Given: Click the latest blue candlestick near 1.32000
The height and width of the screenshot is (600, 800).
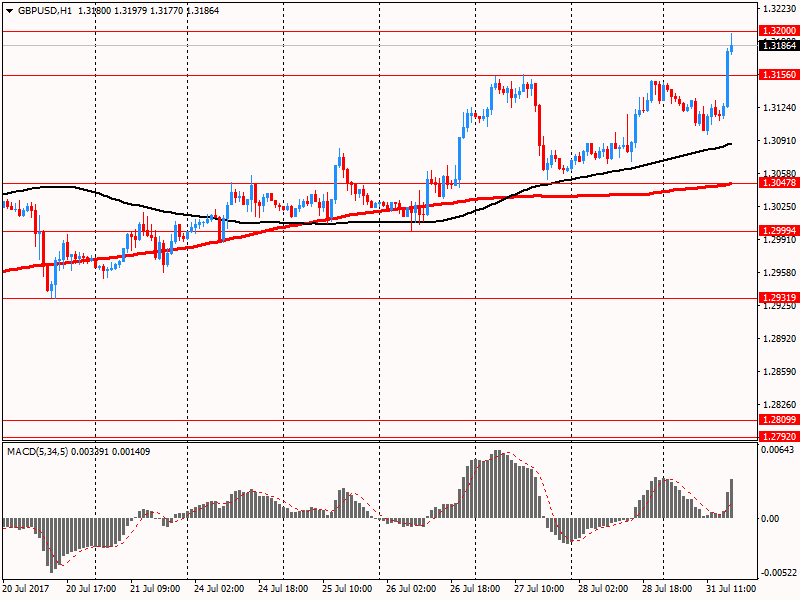Looking at the screenshot, I should 732,47.
